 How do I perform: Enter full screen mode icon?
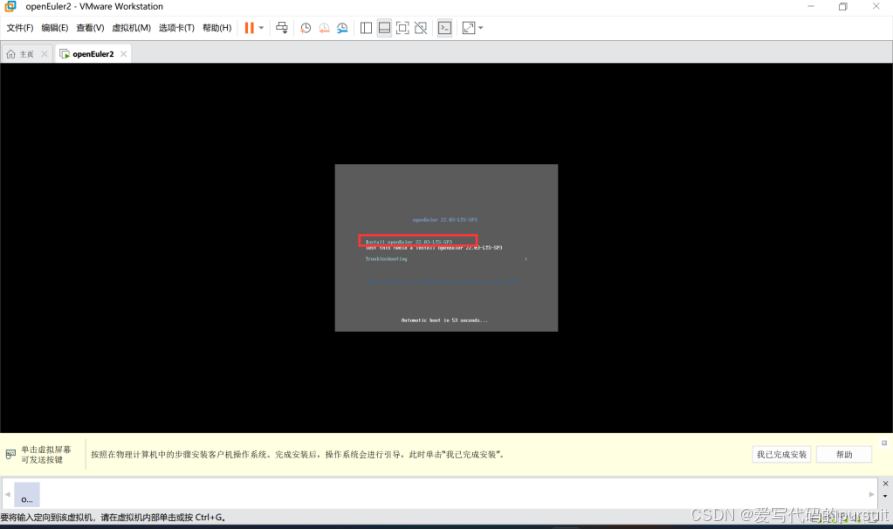coord(403,28)
